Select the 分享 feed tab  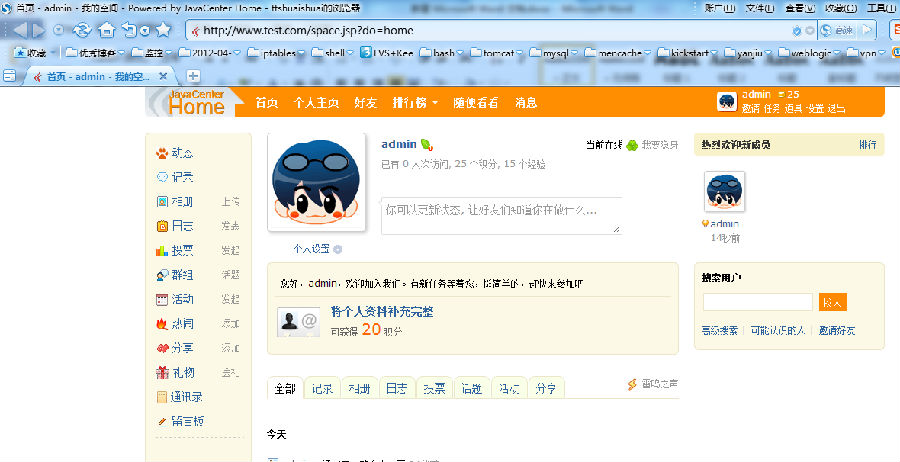[x=545, y=389]
